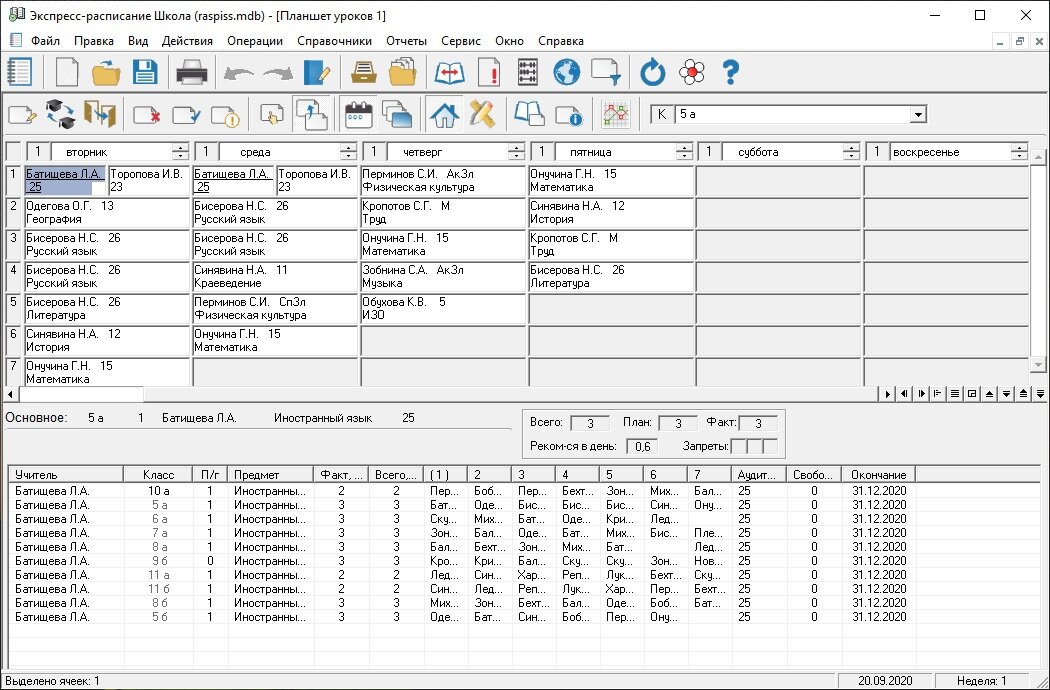Image resolution: width=1050 pixels, height=690 pixels.
Task: Click the card with blue down arrow icon
Action: pos(606,72)
